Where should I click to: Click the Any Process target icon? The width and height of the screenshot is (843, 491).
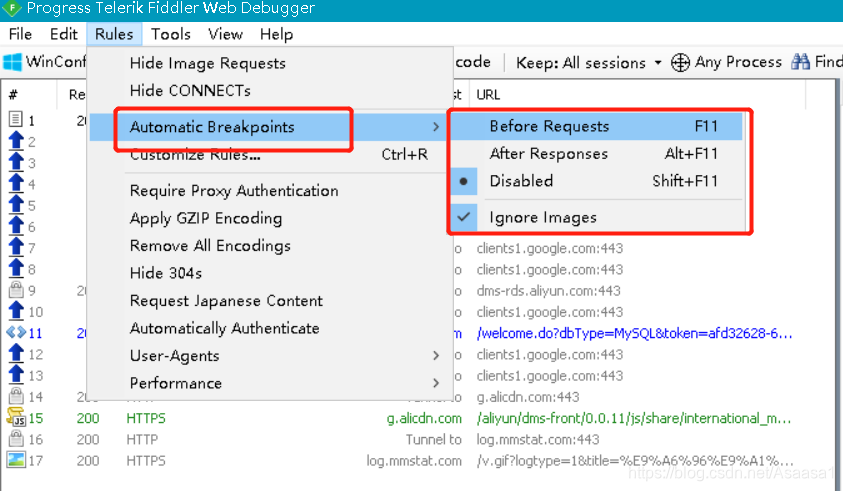(680, 62)
